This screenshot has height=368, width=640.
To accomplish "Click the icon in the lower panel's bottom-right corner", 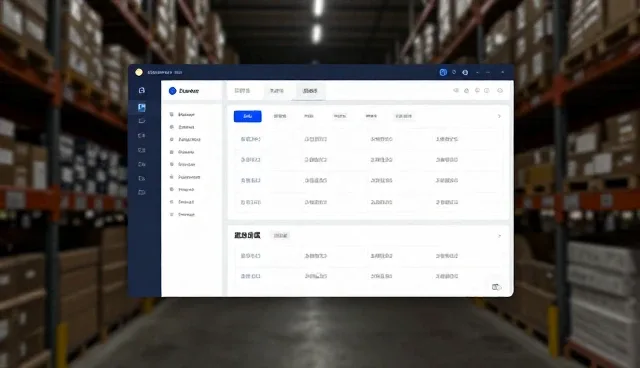I will pos(496,287).
